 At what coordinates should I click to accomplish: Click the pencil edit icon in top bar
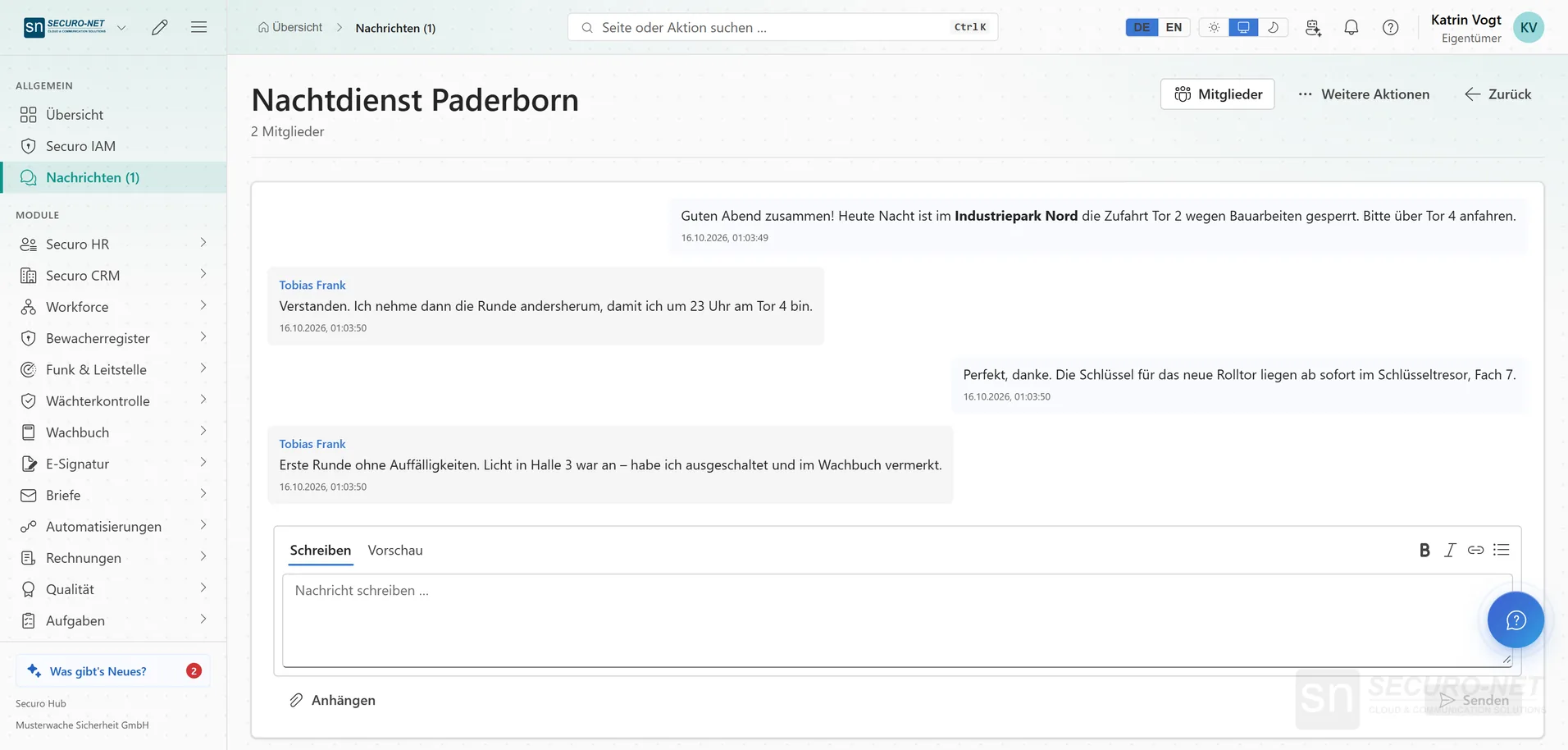point(160,27)
